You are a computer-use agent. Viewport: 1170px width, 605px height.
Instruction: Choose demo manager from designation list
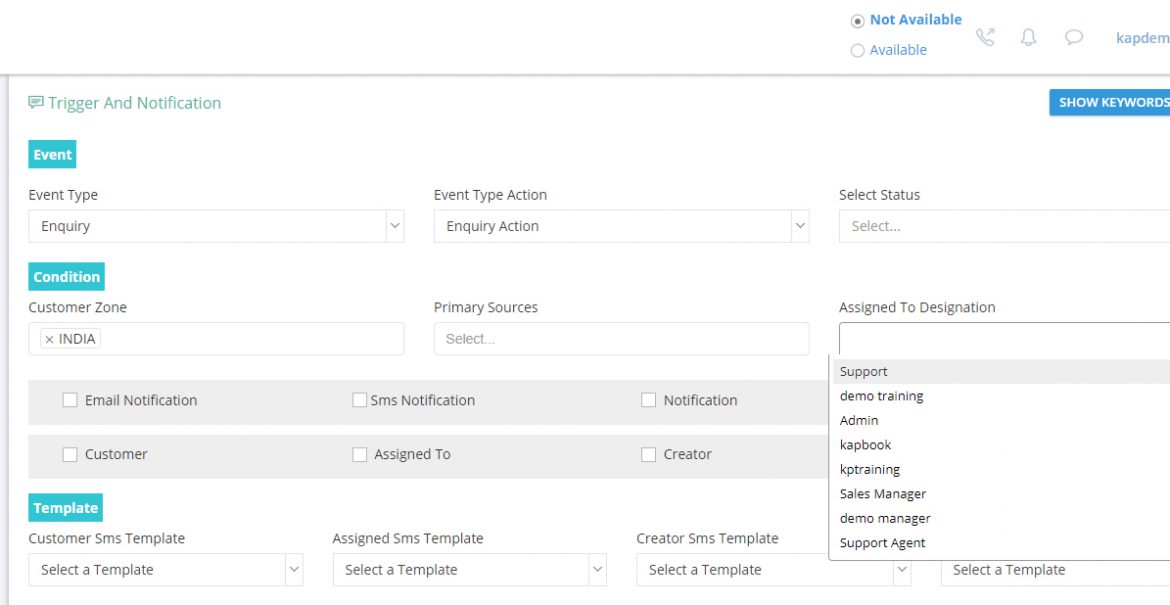pos(1001,518)
